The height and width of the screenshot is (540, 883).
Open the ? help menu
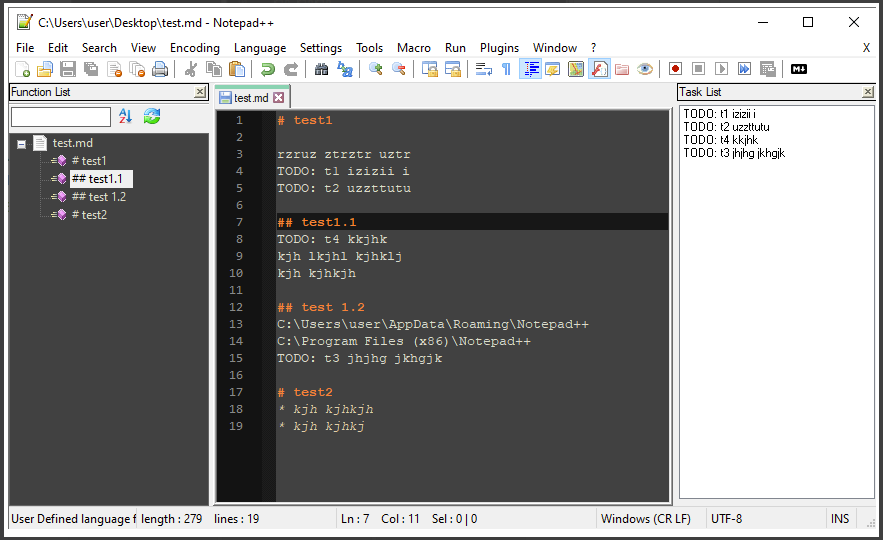point(594,48)
